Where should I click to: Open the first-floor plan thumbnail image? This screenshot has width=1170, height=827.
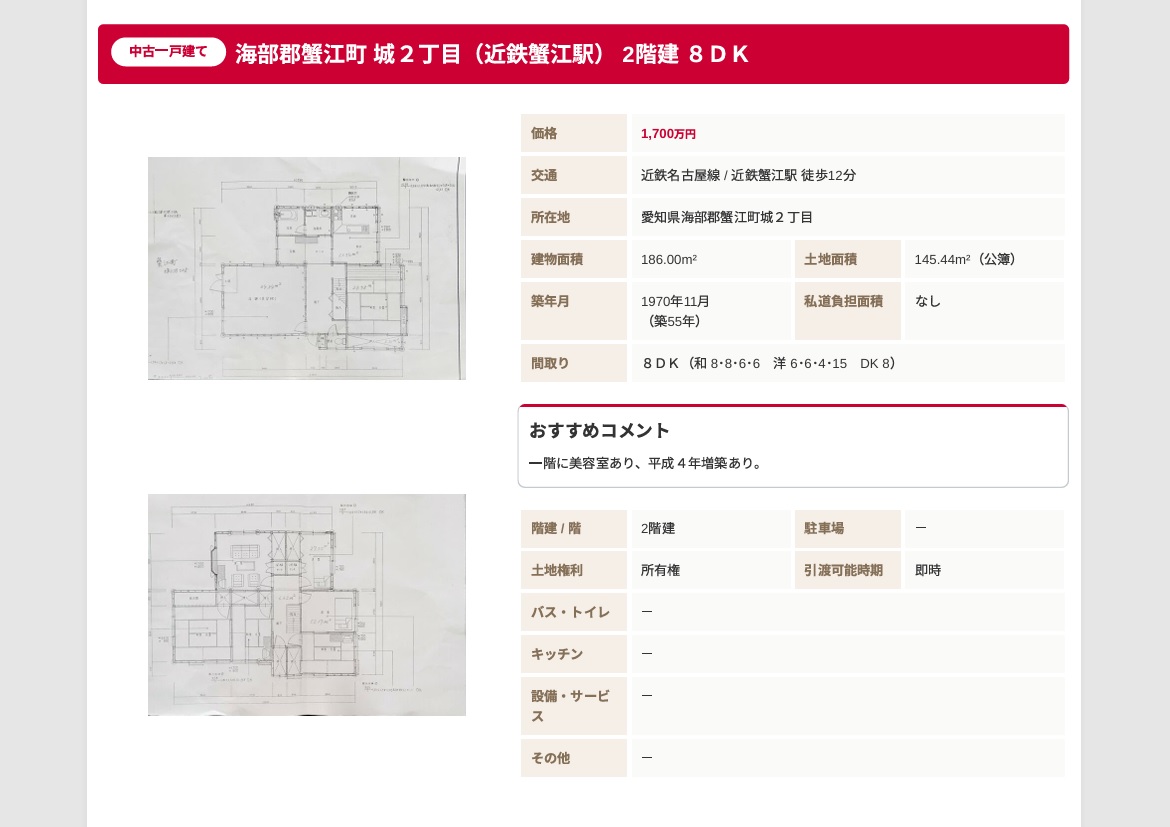click(306, 268)
